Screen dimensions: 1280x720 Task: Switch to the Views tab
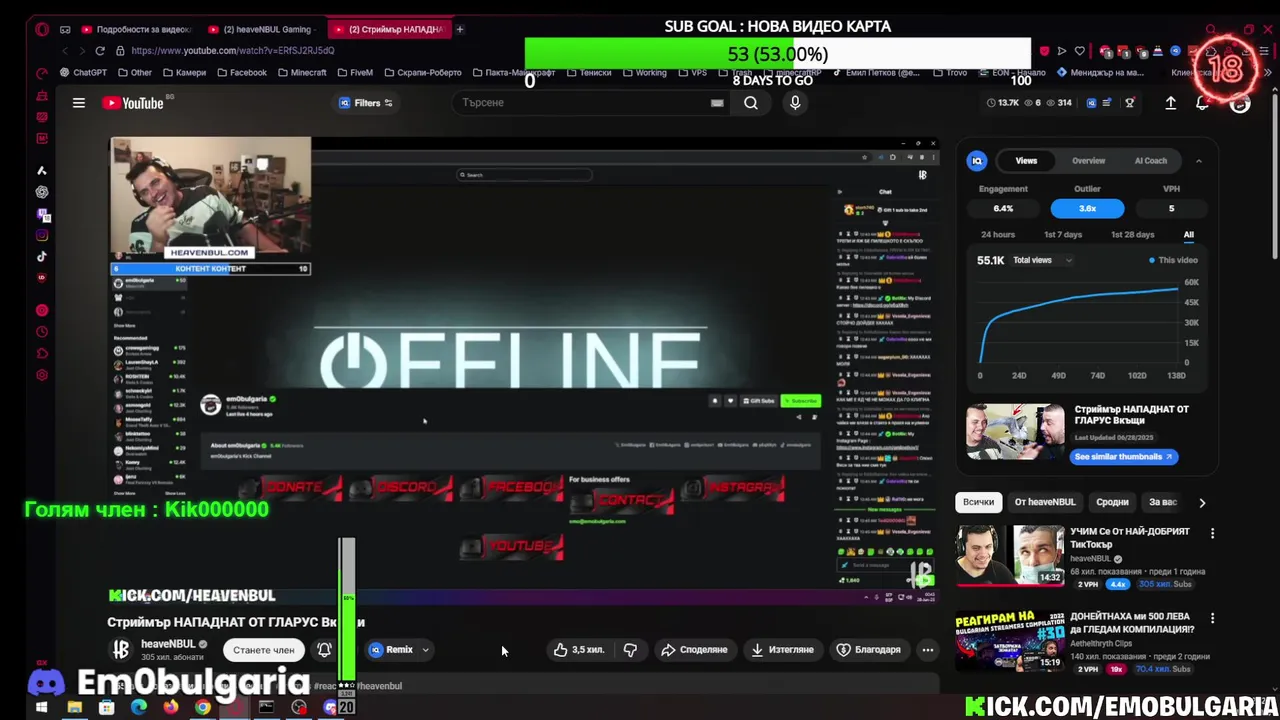click(x=1026, y=160)
